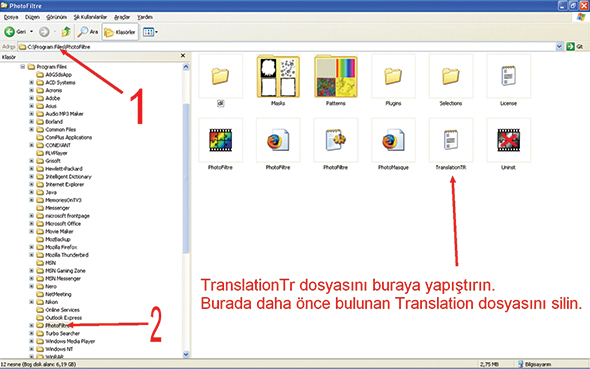
Task: Select the TranslationTR file icon
Action: point(451,140)
